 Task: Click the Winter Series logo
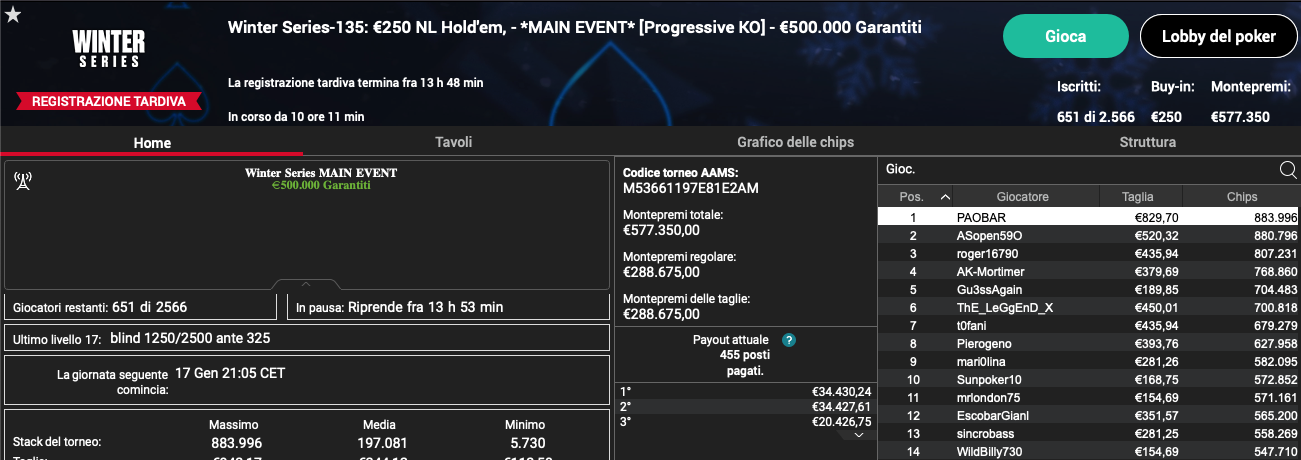coord(109,49)
